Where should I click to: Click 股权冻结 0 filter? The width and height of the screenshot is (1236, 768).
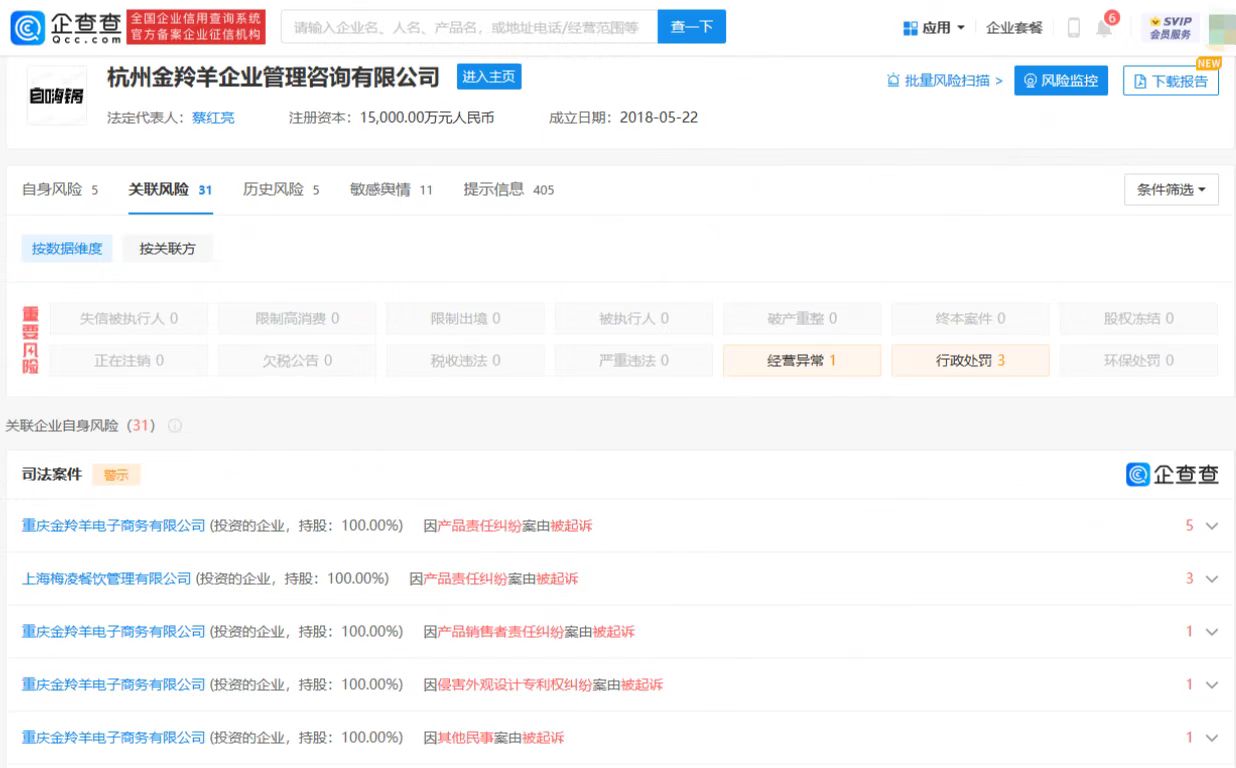coord(1139,318)
